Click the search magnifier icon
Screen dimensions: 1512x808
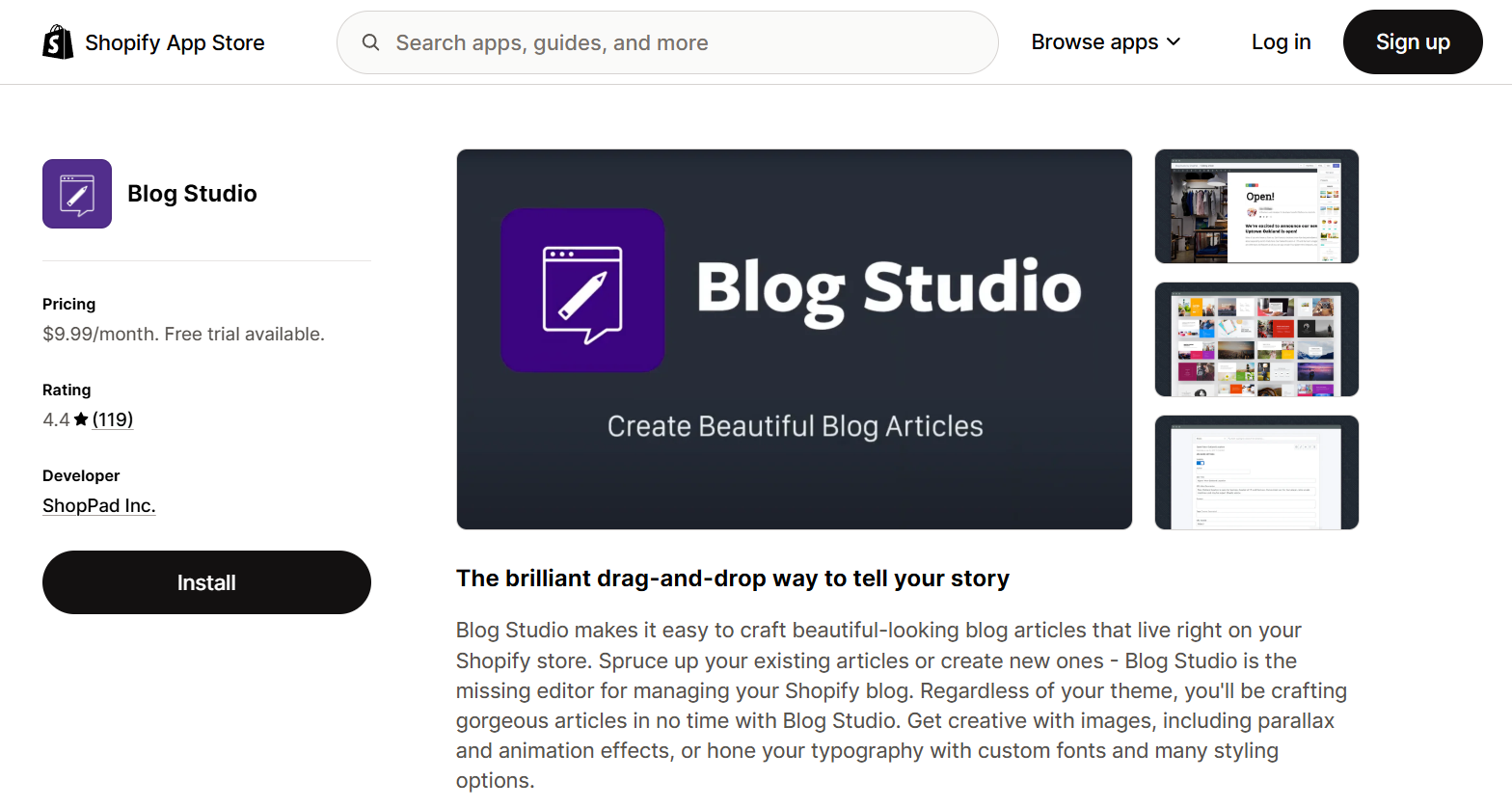[370, 42]
